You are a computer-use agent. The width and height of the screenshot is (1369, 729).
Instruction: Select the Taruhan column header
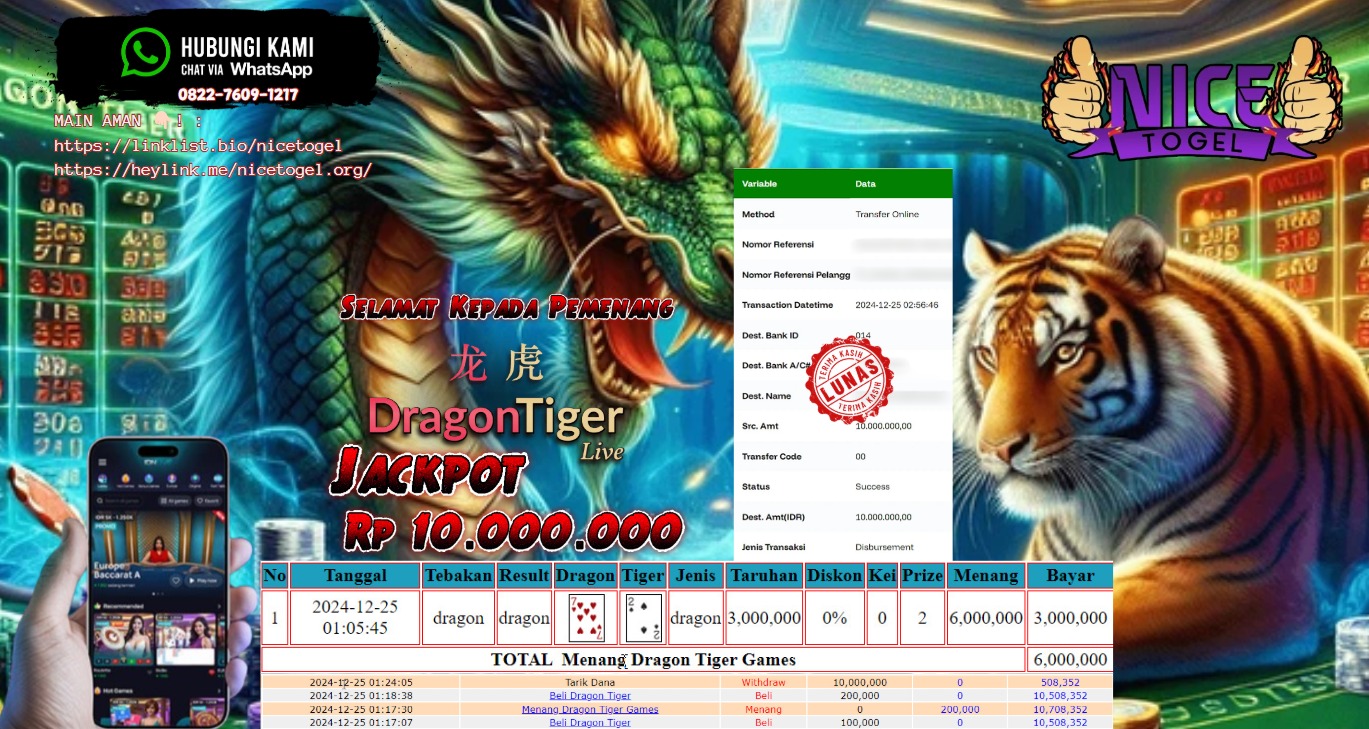764,576
